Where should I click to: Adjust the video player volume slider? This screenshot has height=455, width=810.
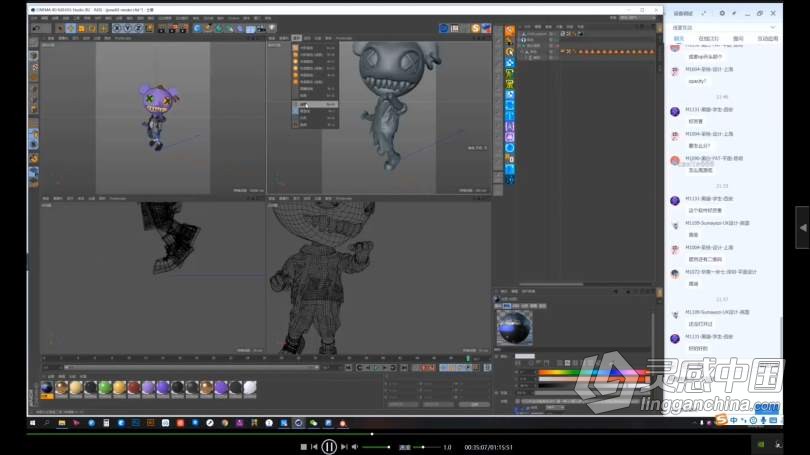376,447
